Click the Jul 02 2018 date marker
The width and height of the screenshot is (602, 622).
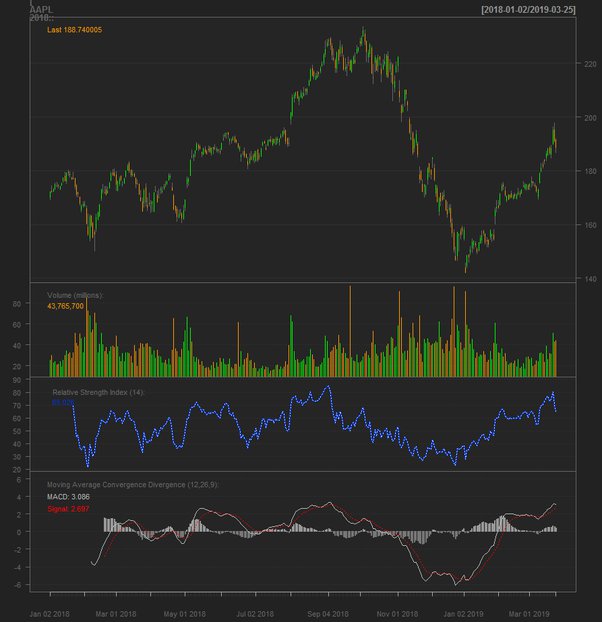pyautogui.click(x=255, y=613)
